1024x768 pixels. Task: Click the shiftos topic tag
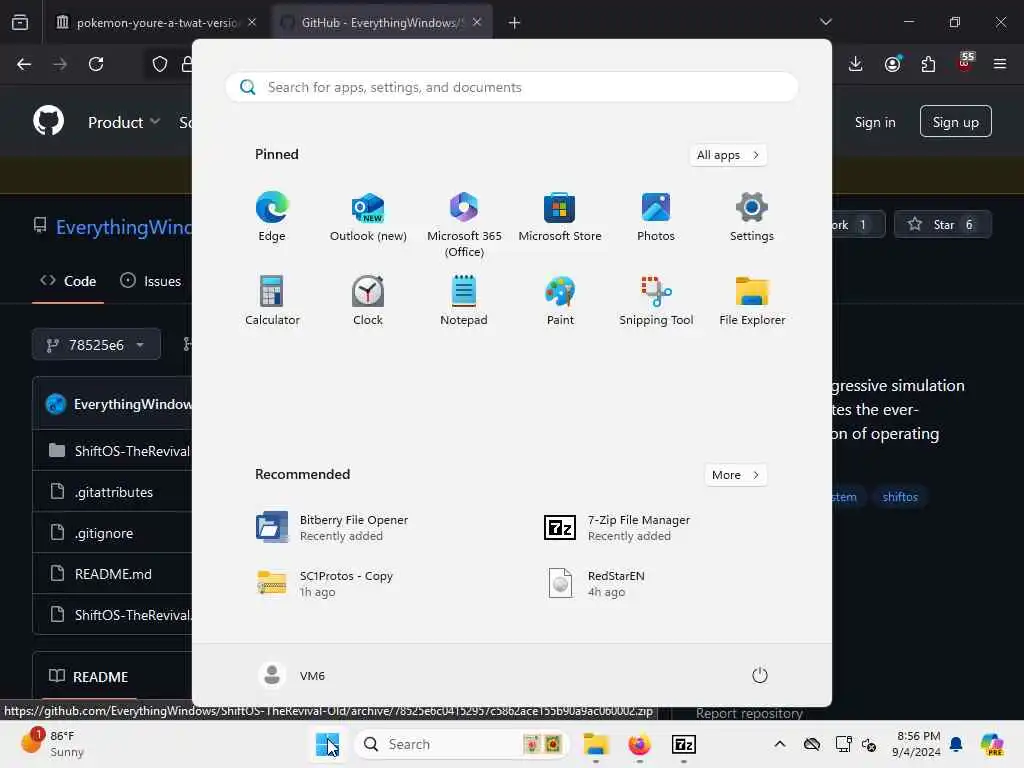tap(900, 497)
